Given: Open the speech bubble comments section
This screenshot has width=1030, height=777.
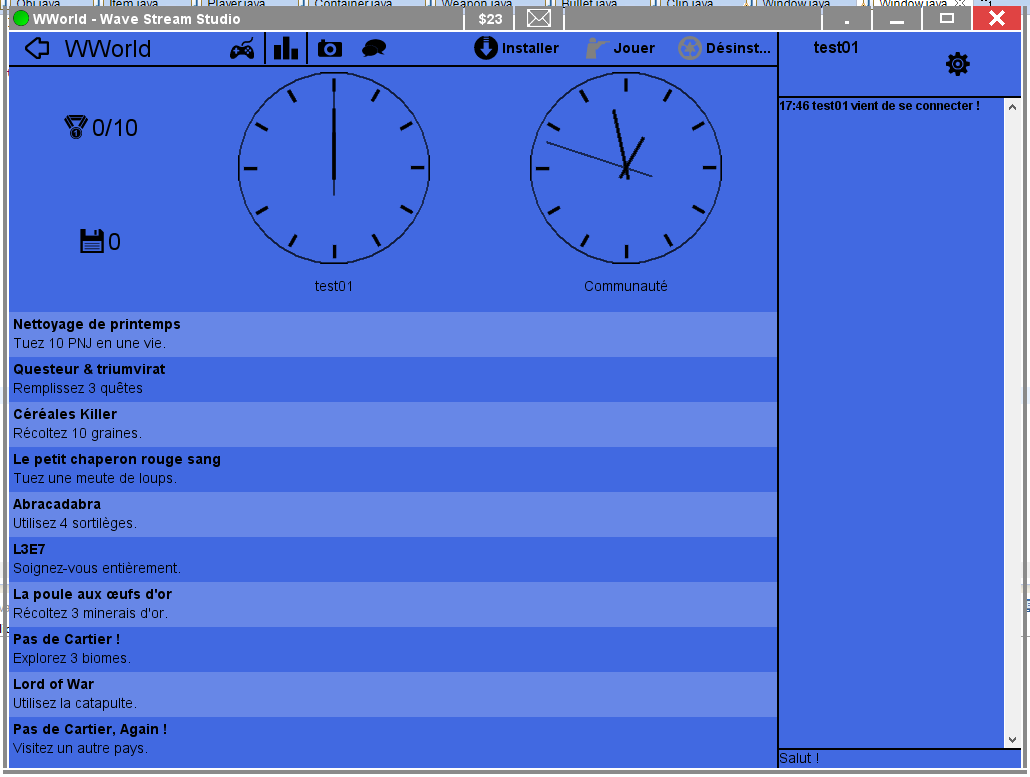Looking at the screenshot, I should 374,49.
